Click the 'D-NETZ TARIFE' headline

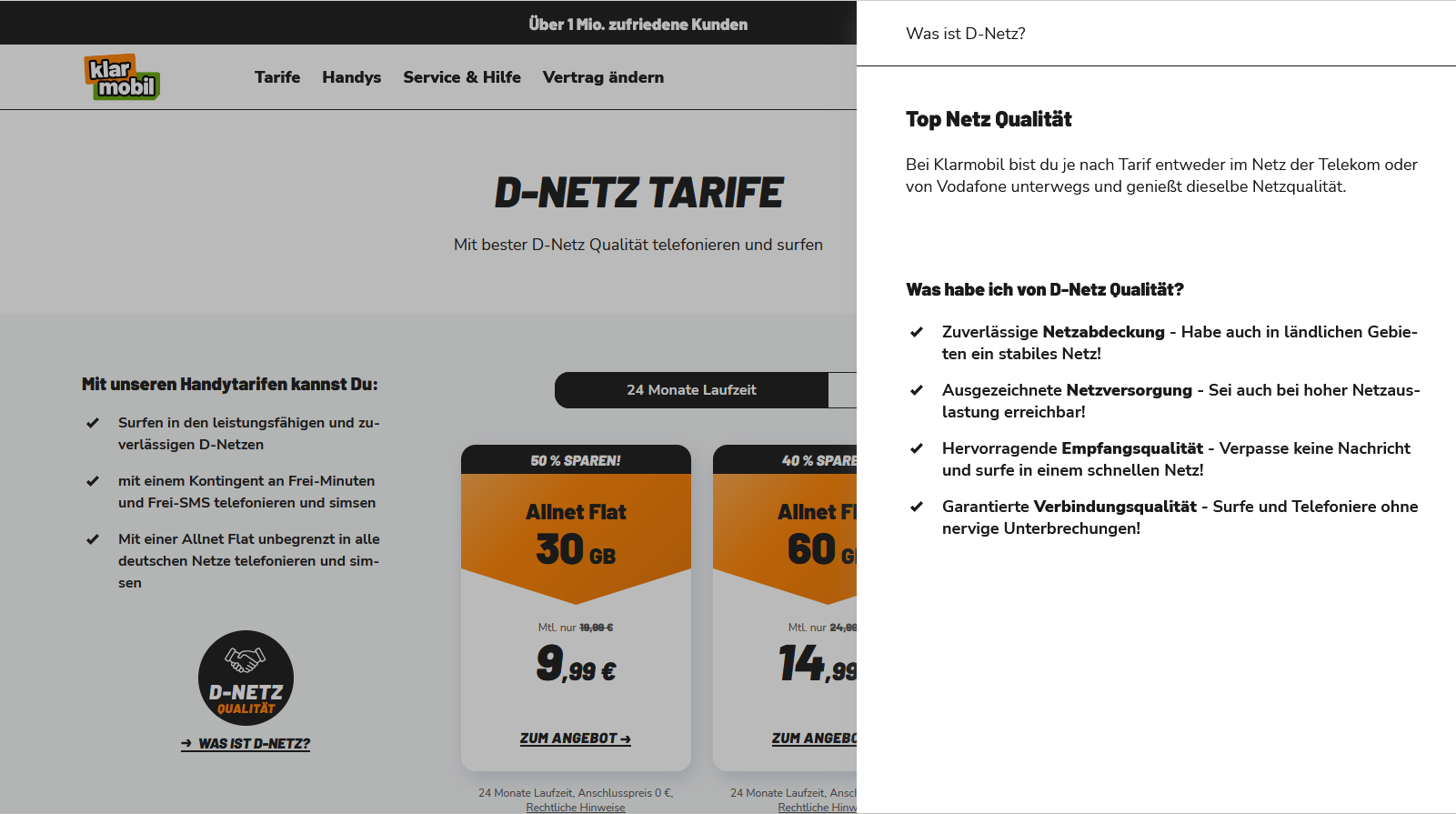[638, 193]
